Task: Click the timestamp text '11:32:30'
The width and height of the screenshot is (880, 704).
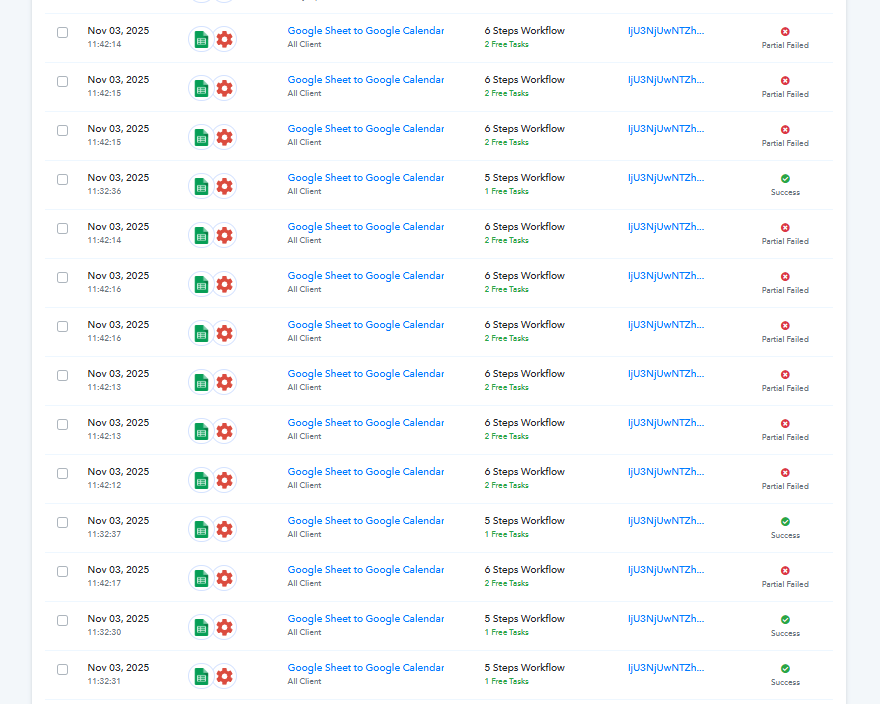Action: [x=104, y=632]
